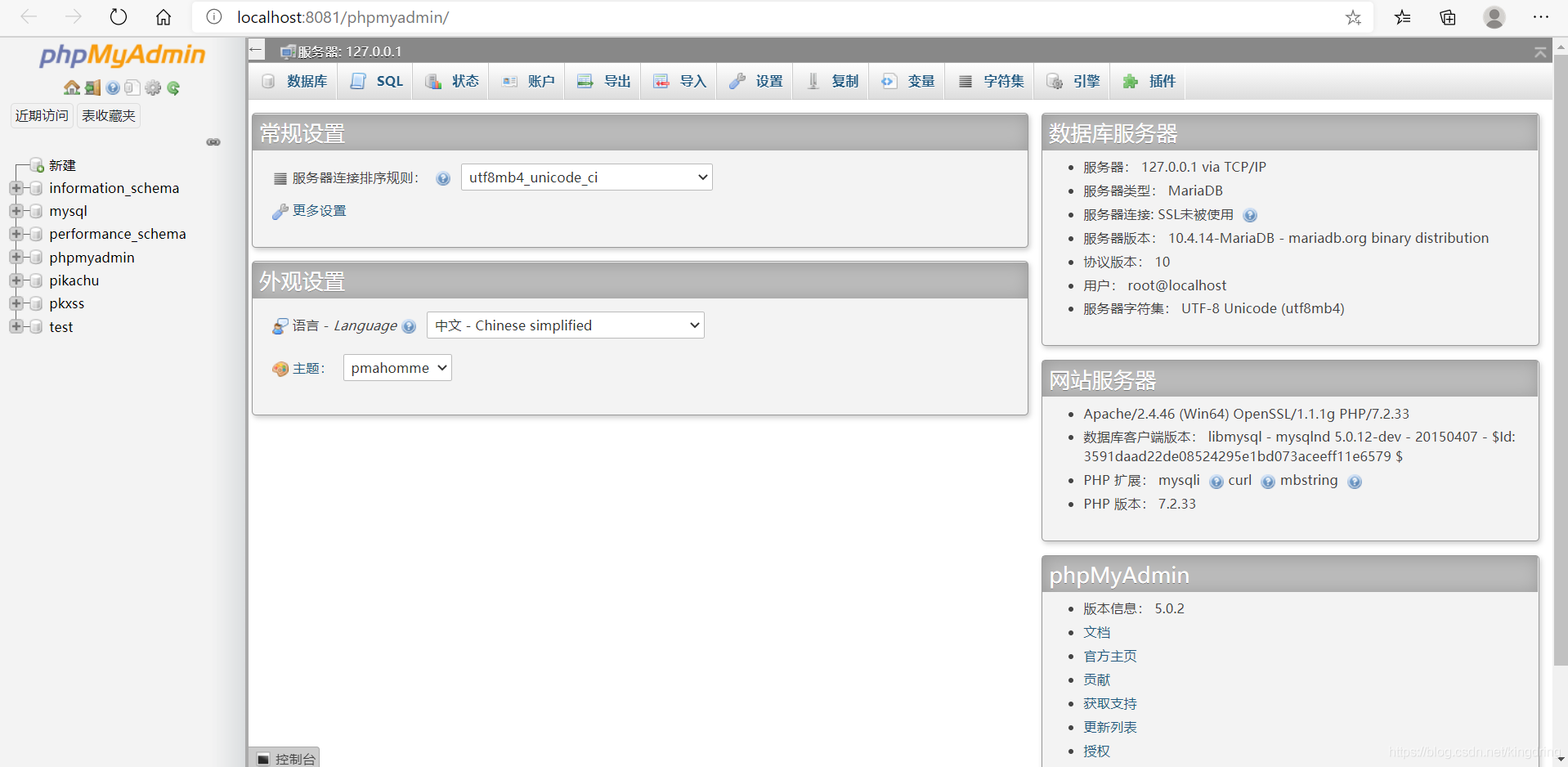This screenshot has height=767, width=1568.
Task: Click the help icon after mysqli extension
Action: pos(1216,482)
